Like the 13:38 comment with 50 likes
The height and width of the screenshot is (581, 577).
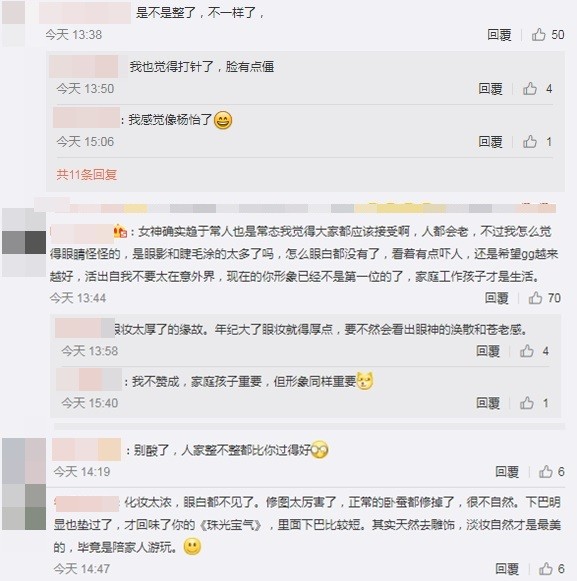pyautogui.click(x=538, y=34)
